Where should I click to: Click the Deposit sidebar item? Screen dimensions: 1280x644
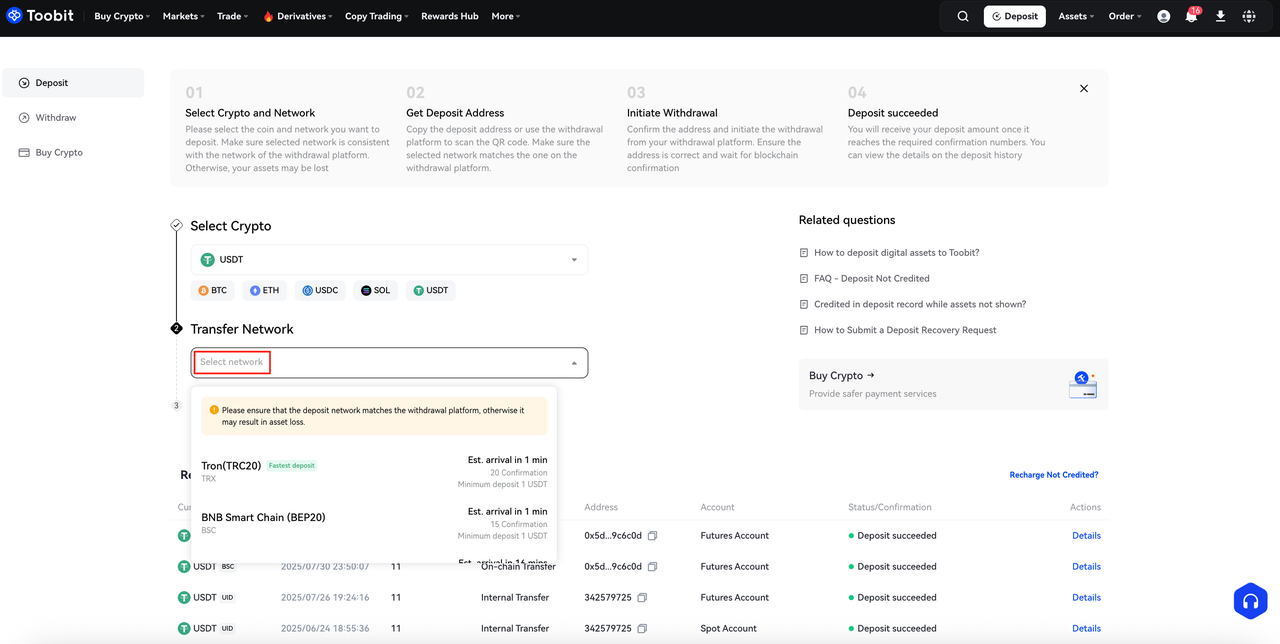tap(73, 83)
